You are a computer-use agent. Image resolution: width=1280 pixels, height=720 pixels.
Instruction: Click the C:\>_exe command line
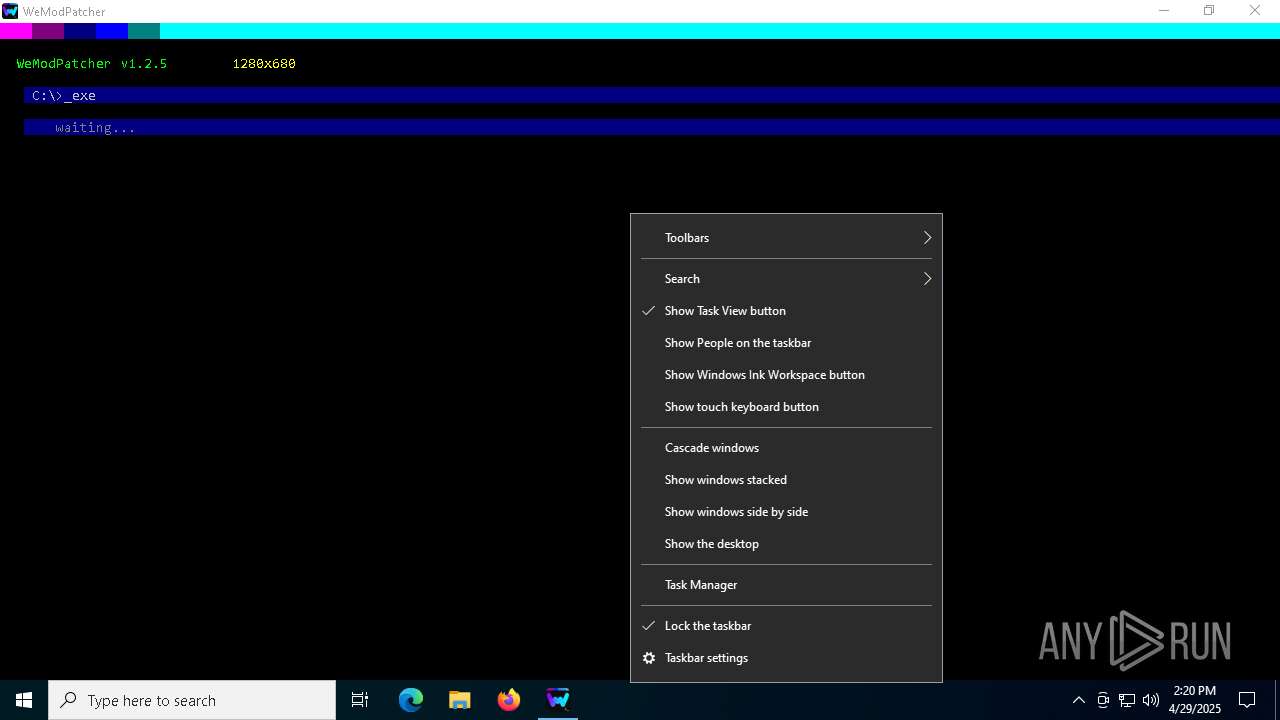(652, 95)
